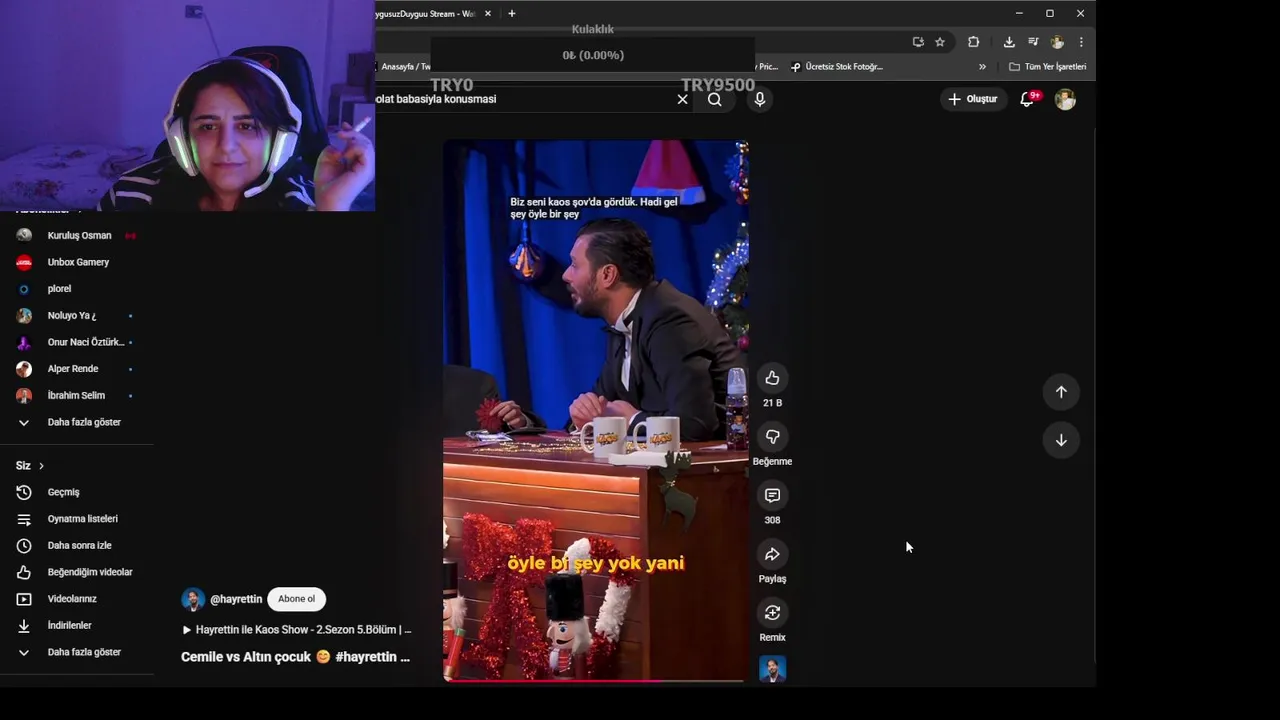Open a new browser tab
Viewport: 1280px width, 720px height.
click(512, 14)
